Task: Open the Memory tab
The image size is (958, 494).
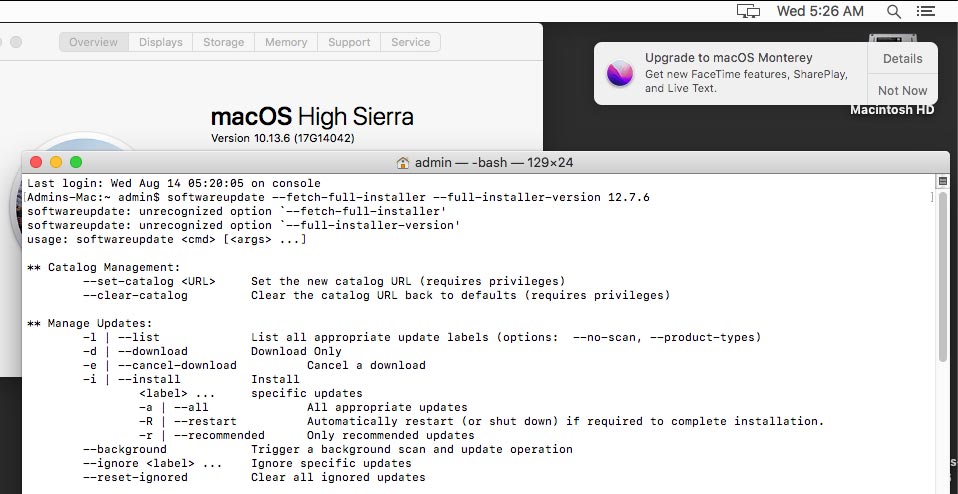Action: point(286,42)
